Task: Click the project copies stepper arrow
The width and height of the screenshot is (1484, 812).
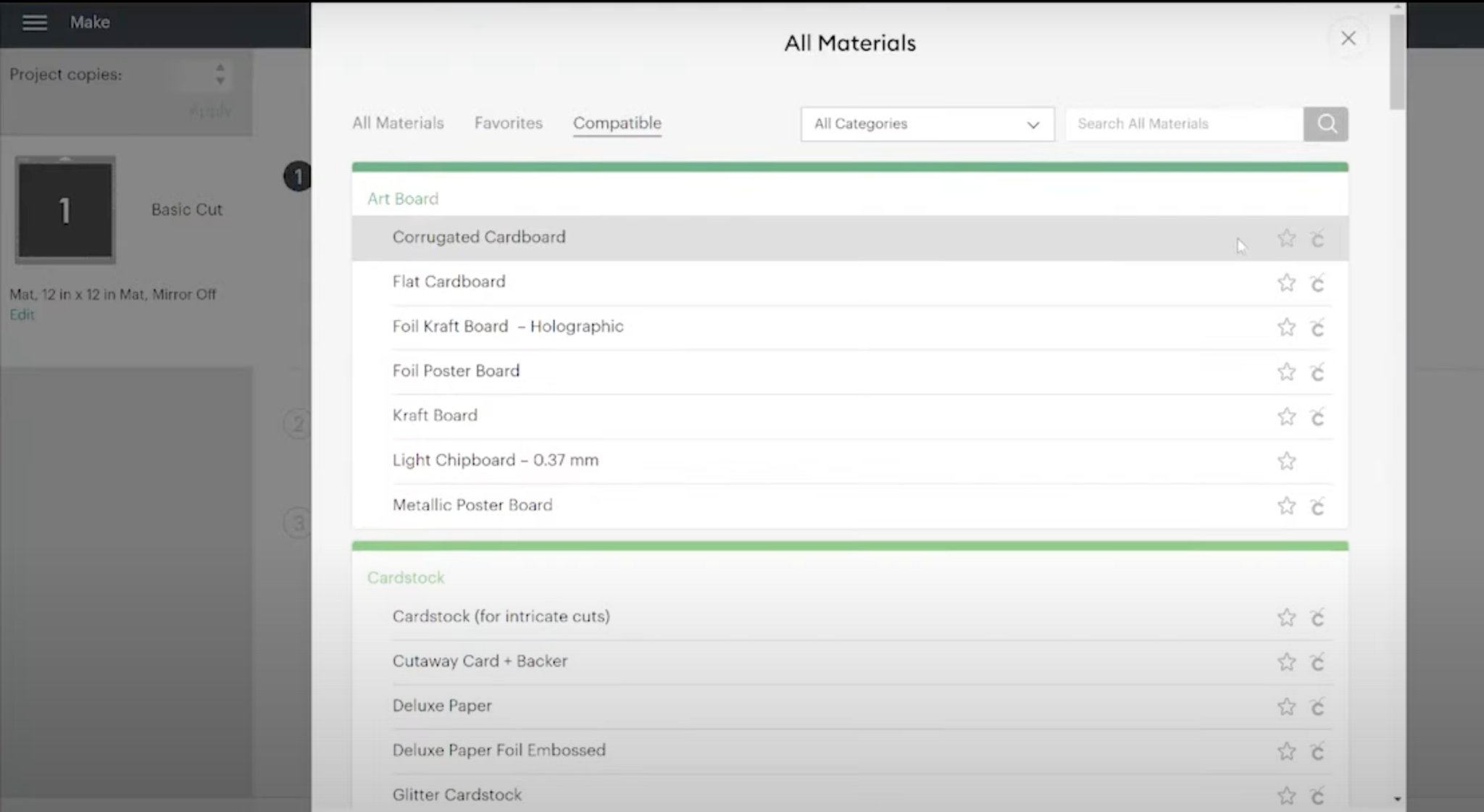Action: 219,75
